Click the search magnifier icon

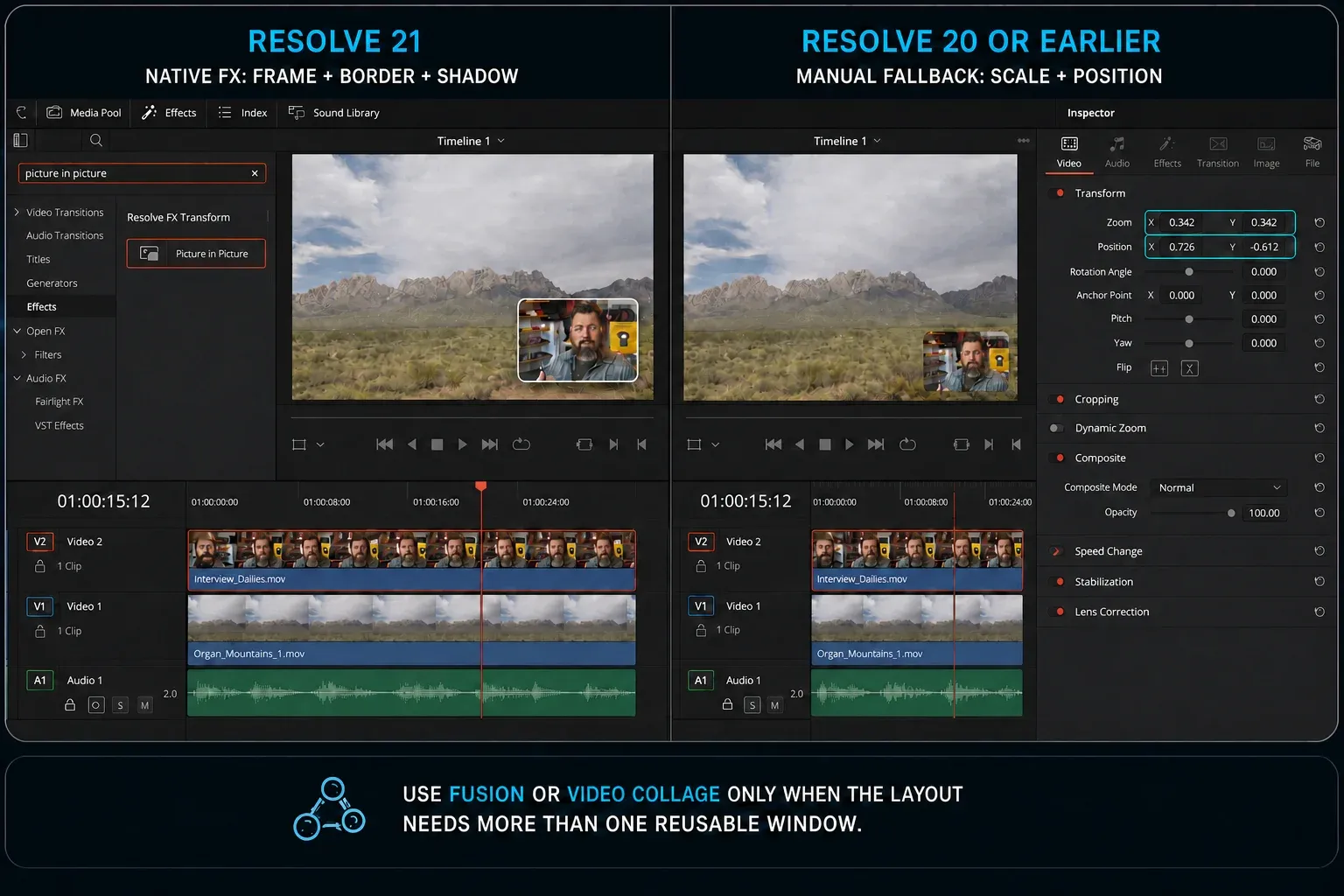pyautogui.click(x=96, y=140)
